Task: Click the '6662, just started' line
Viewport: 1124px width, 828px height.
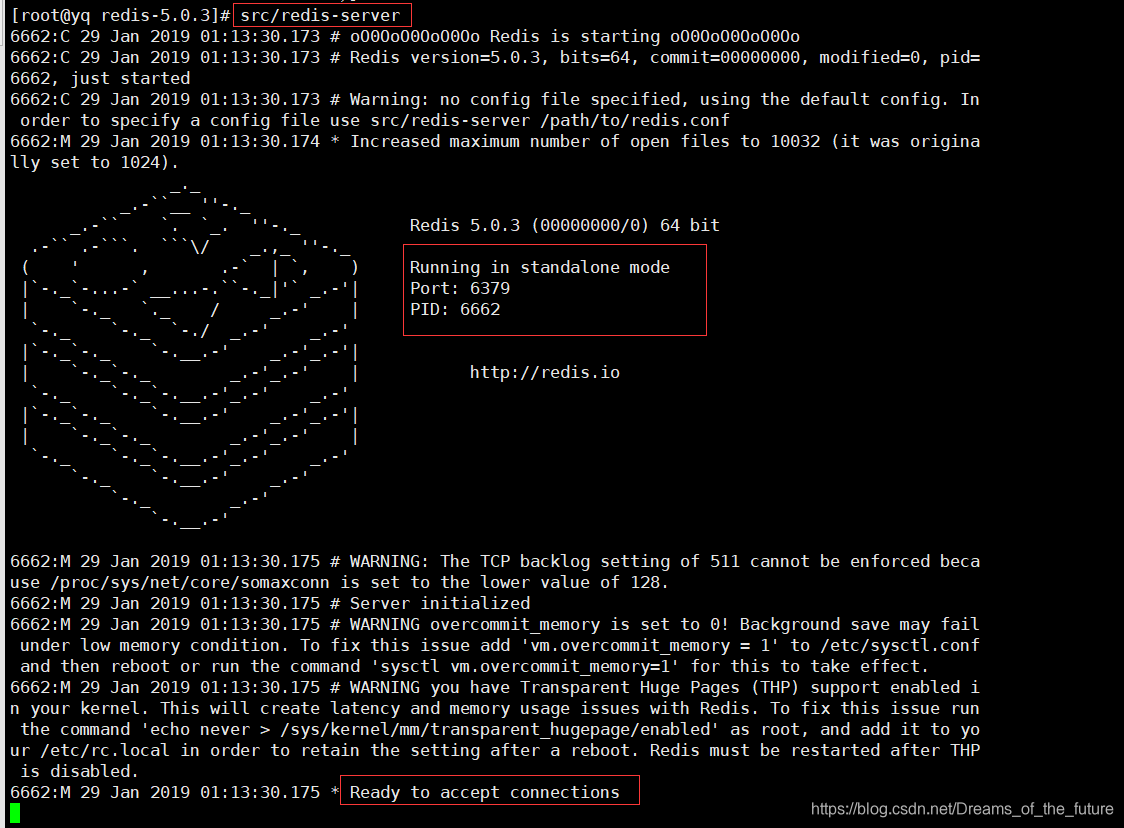Action: (100, 78)
